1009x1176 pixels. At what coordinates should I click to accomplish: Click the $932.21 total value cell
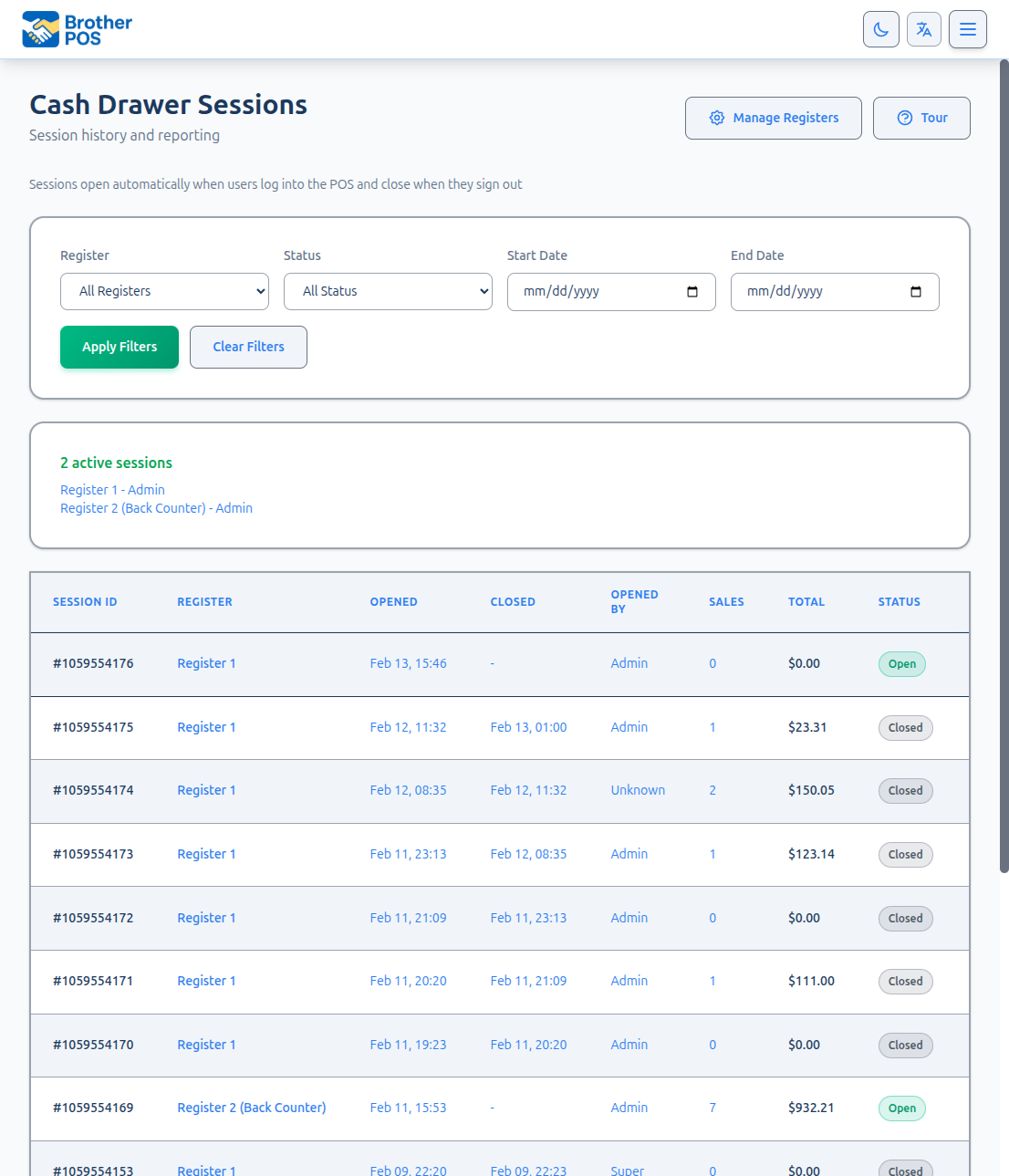[x=811, y=1108]
